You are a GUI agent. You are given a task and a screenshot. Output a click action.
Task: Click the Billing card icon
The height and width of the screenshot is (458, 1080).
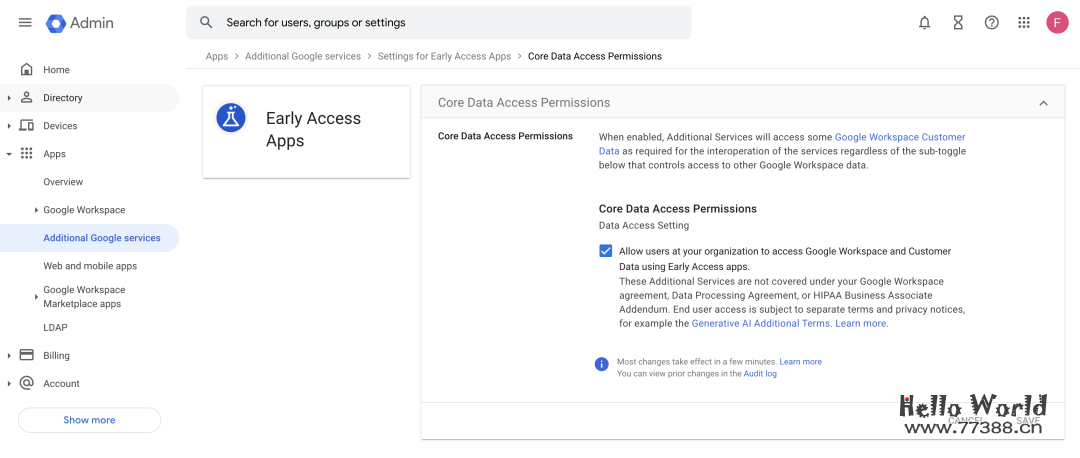27,355
